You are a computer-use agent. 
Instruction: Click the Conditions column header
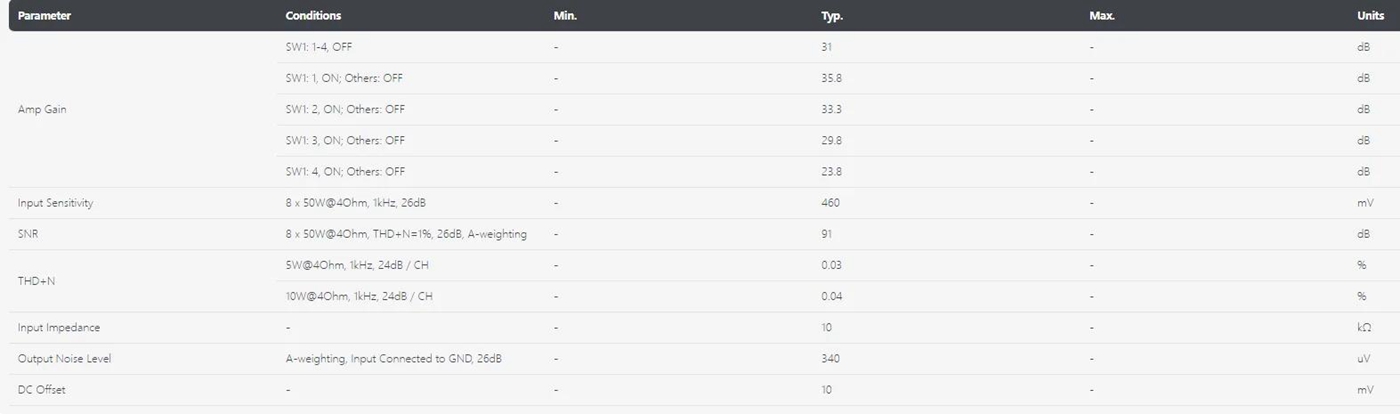coord(313,16)
